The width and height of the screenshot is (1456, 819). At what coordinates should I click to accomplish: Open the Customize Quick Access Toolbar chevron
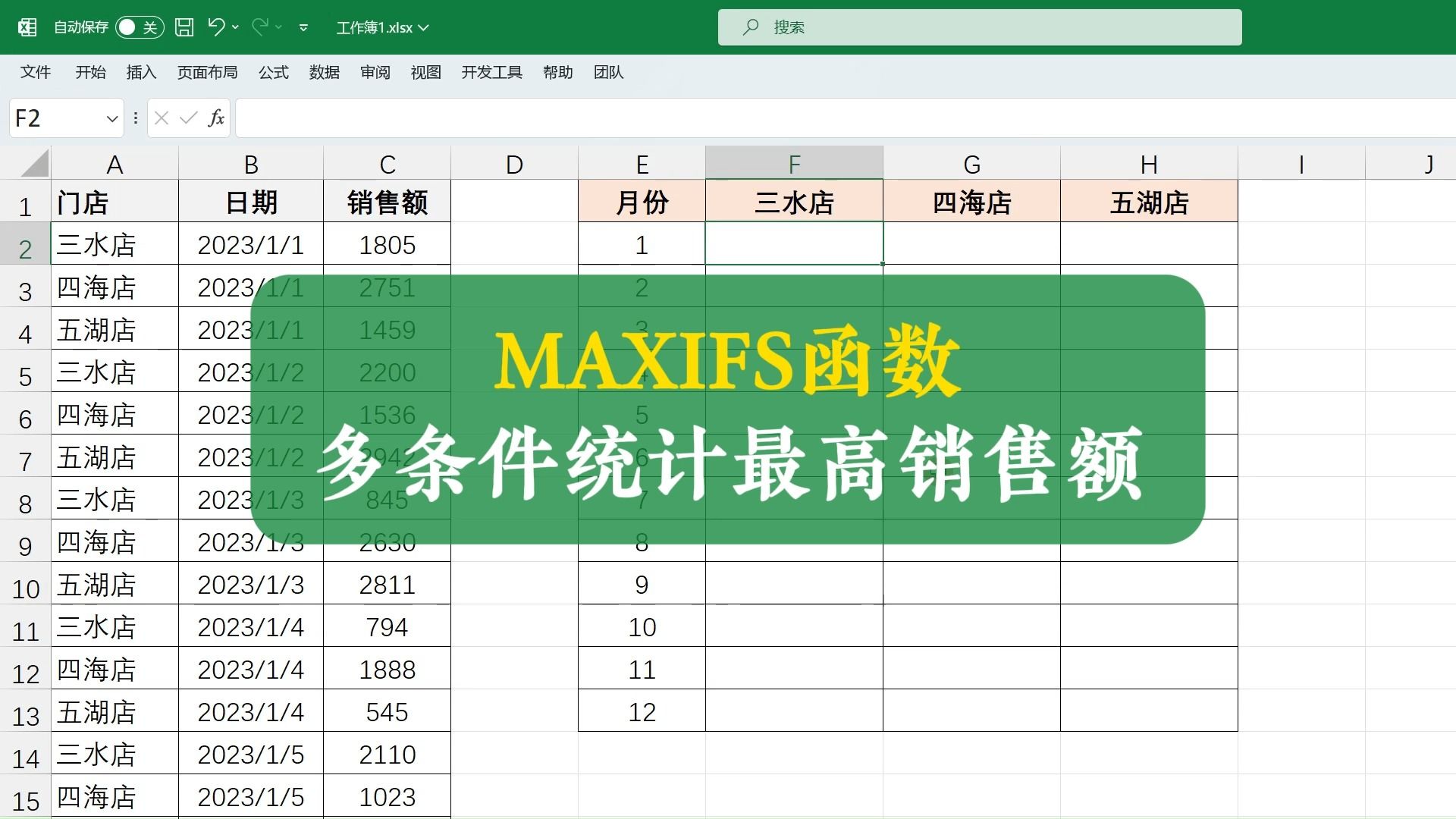(x=303, y=27)
